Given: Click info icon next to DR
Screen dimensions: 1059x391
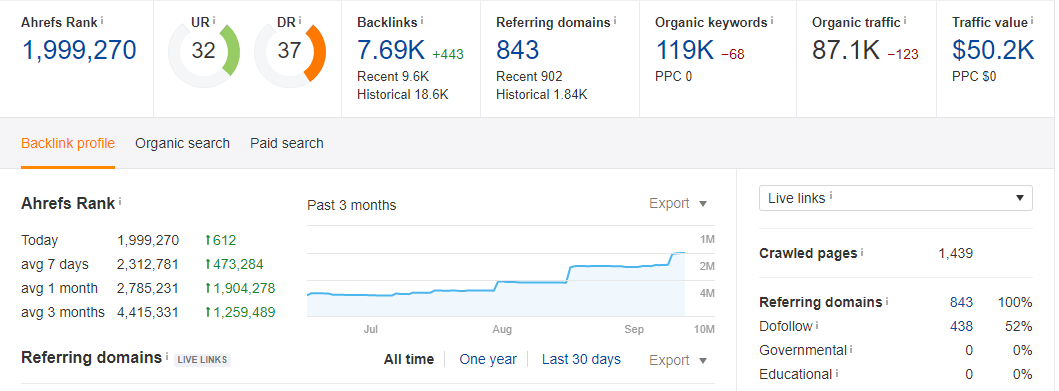Looking at the screenshot, I should [300, 20].
